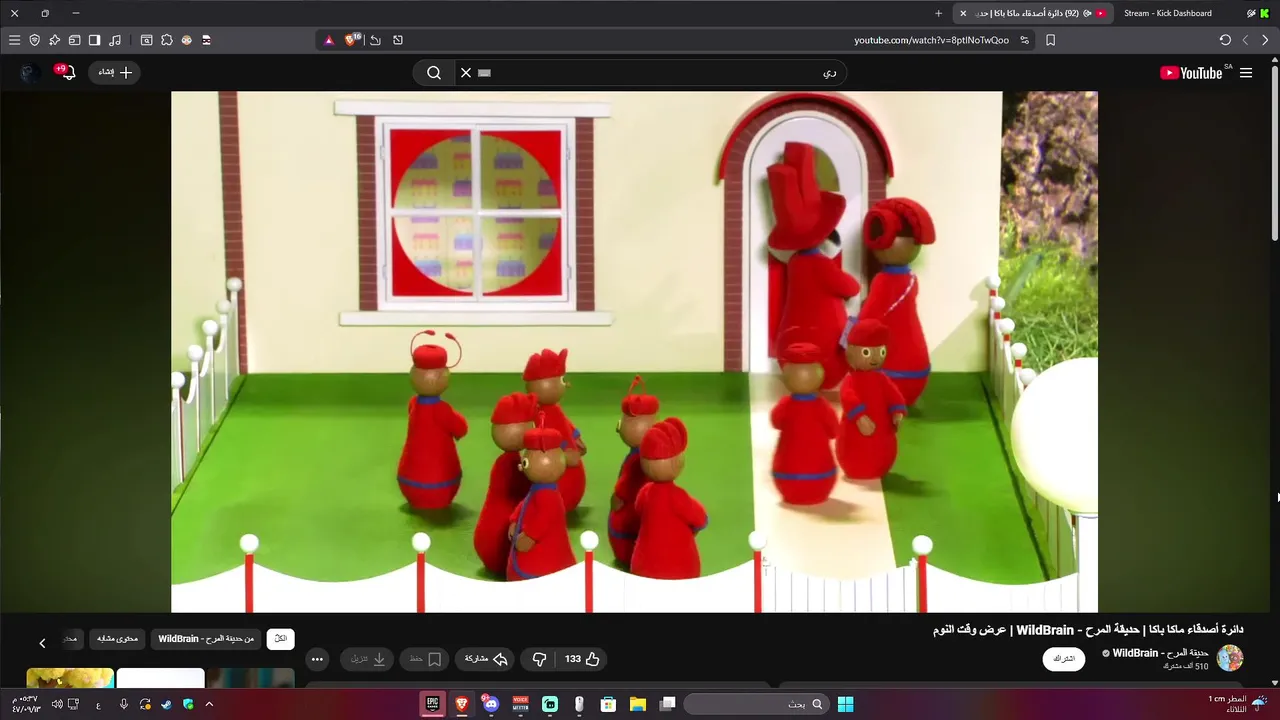This screenshot has width=1280, height=720.
Task: Open the YouTube guide hamburger menu
Action: click(x=1246, y=73)
